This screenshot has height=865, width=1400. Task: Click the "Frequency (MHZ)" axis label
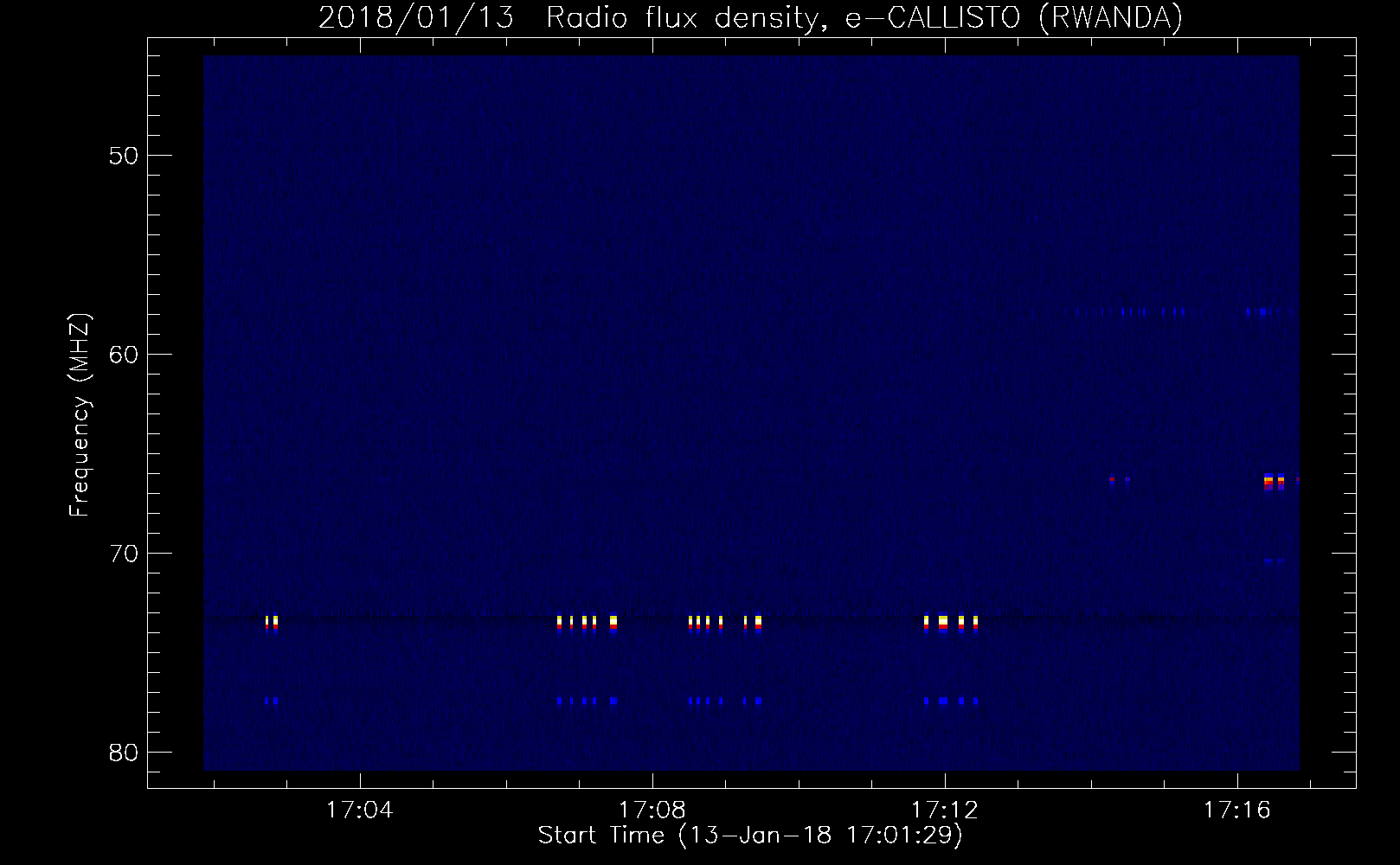pos(80,415)
